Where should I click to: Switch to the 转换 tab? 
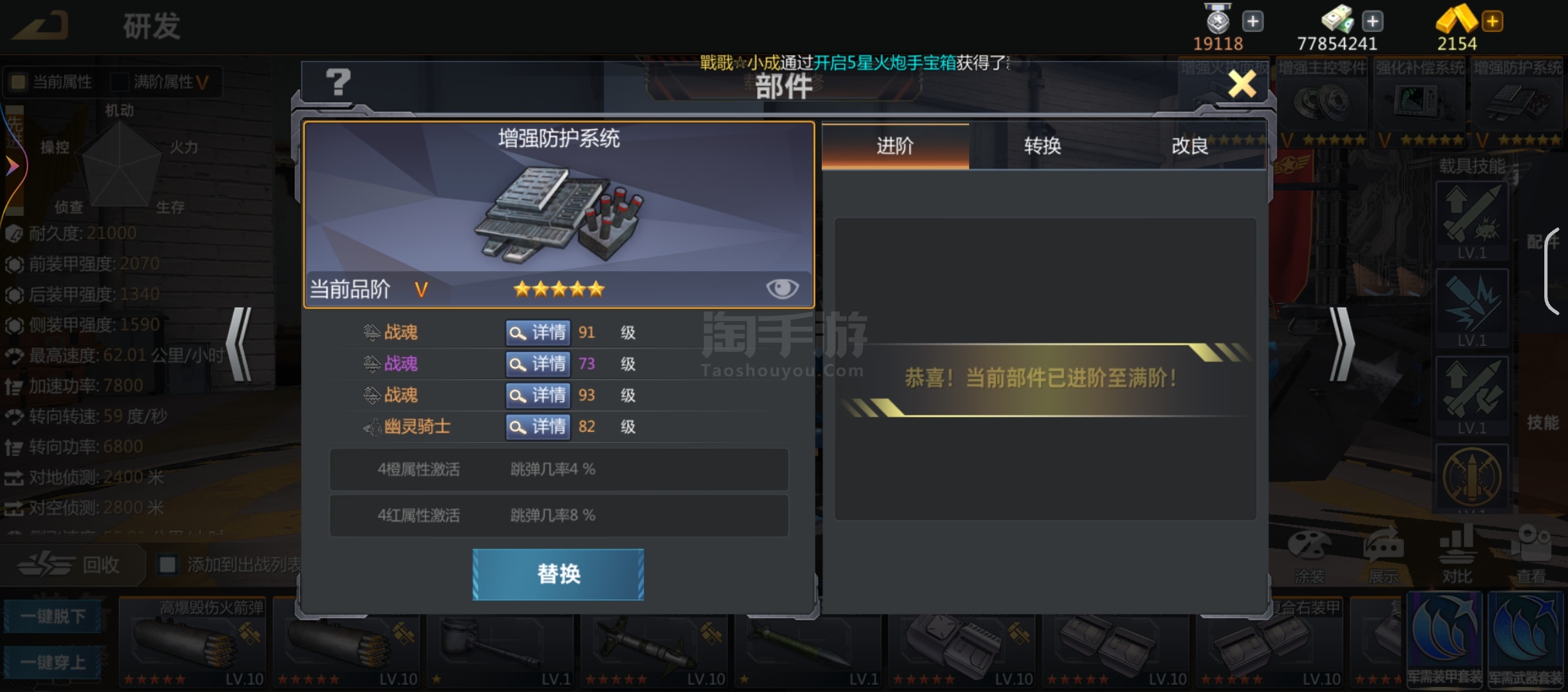(x=1042, y=146)
